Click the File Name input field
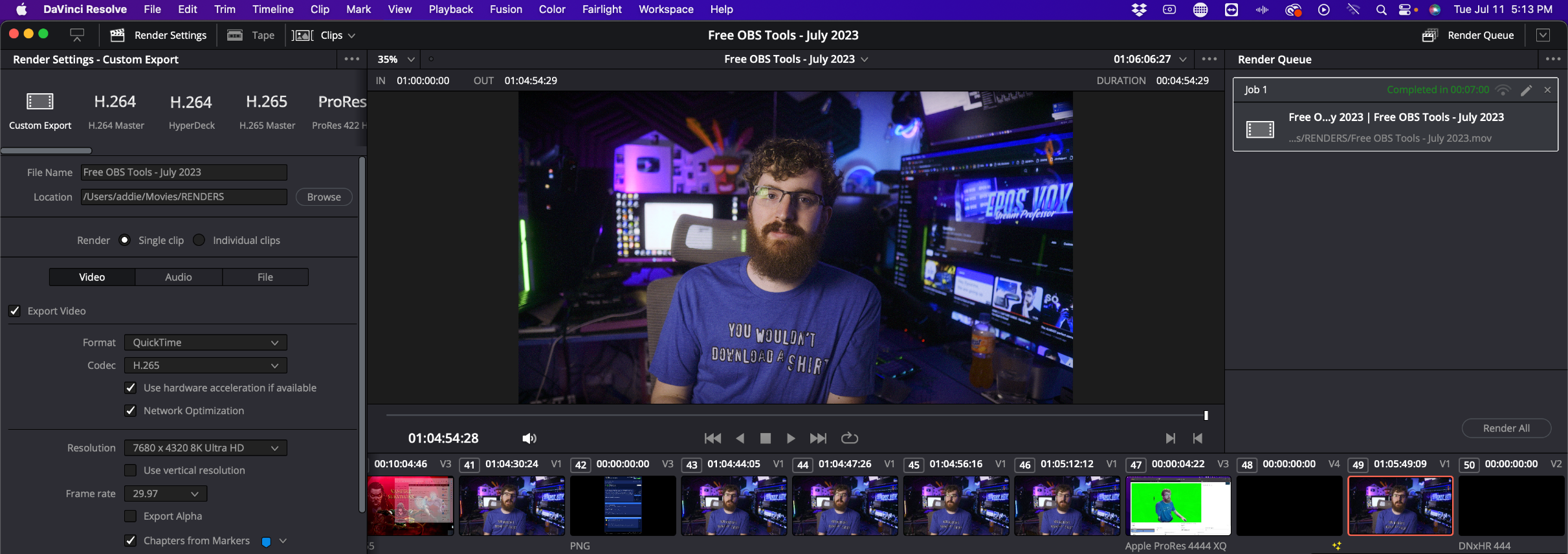Viewport: 1568px width, 554px height. (184, 172)
